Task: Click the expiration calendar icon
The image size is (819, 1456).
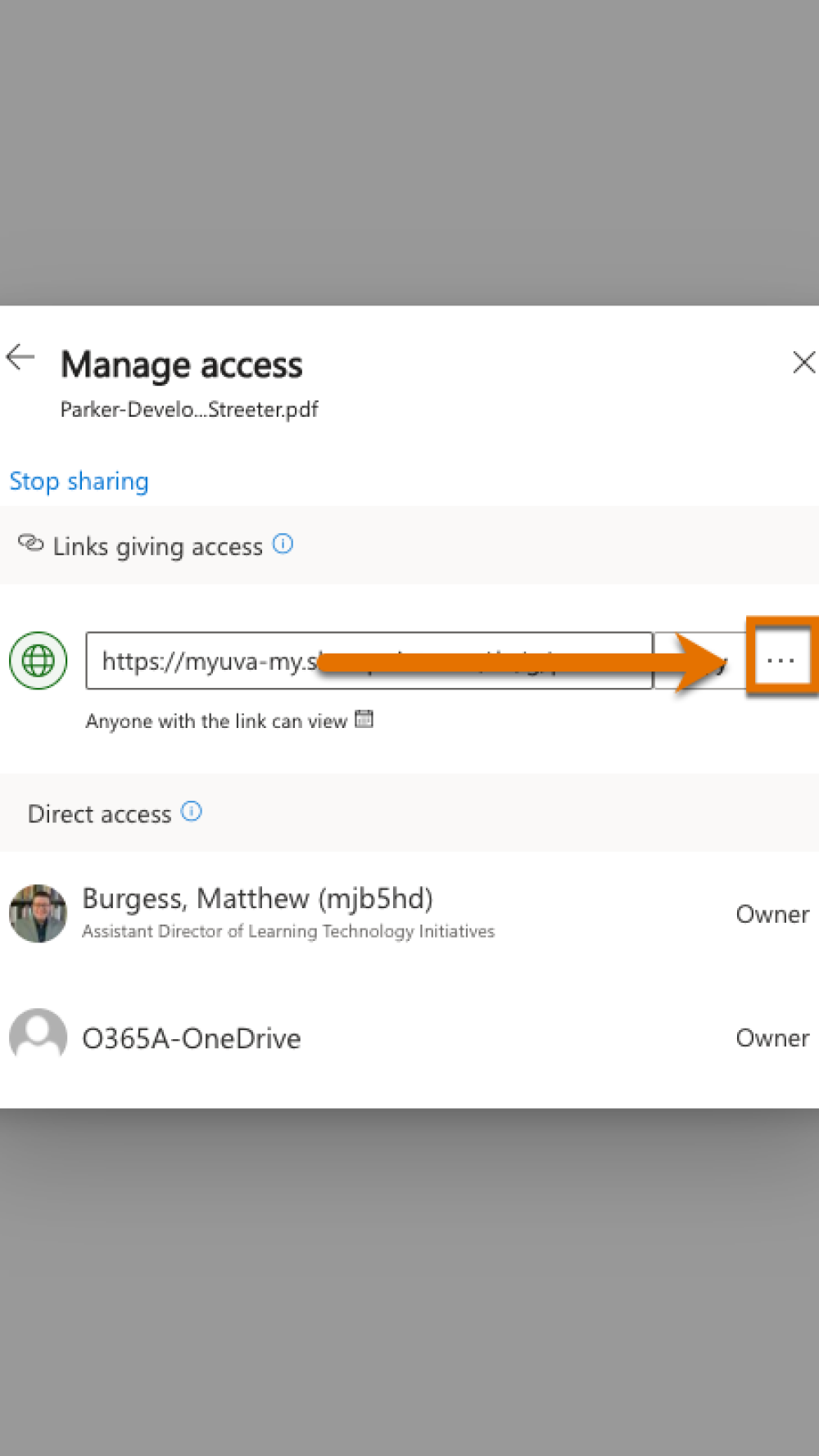Action: coord(364,720)
